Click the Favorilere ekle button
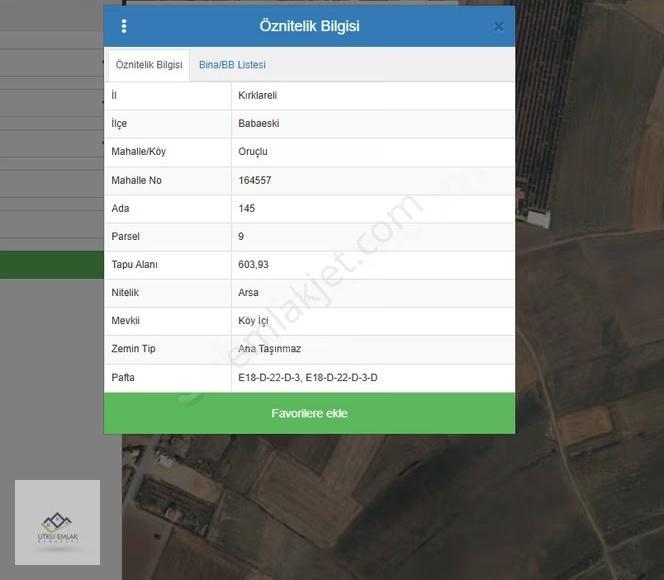Image resolution: width=664 pixels, height=580 pixels. (310, 413)
